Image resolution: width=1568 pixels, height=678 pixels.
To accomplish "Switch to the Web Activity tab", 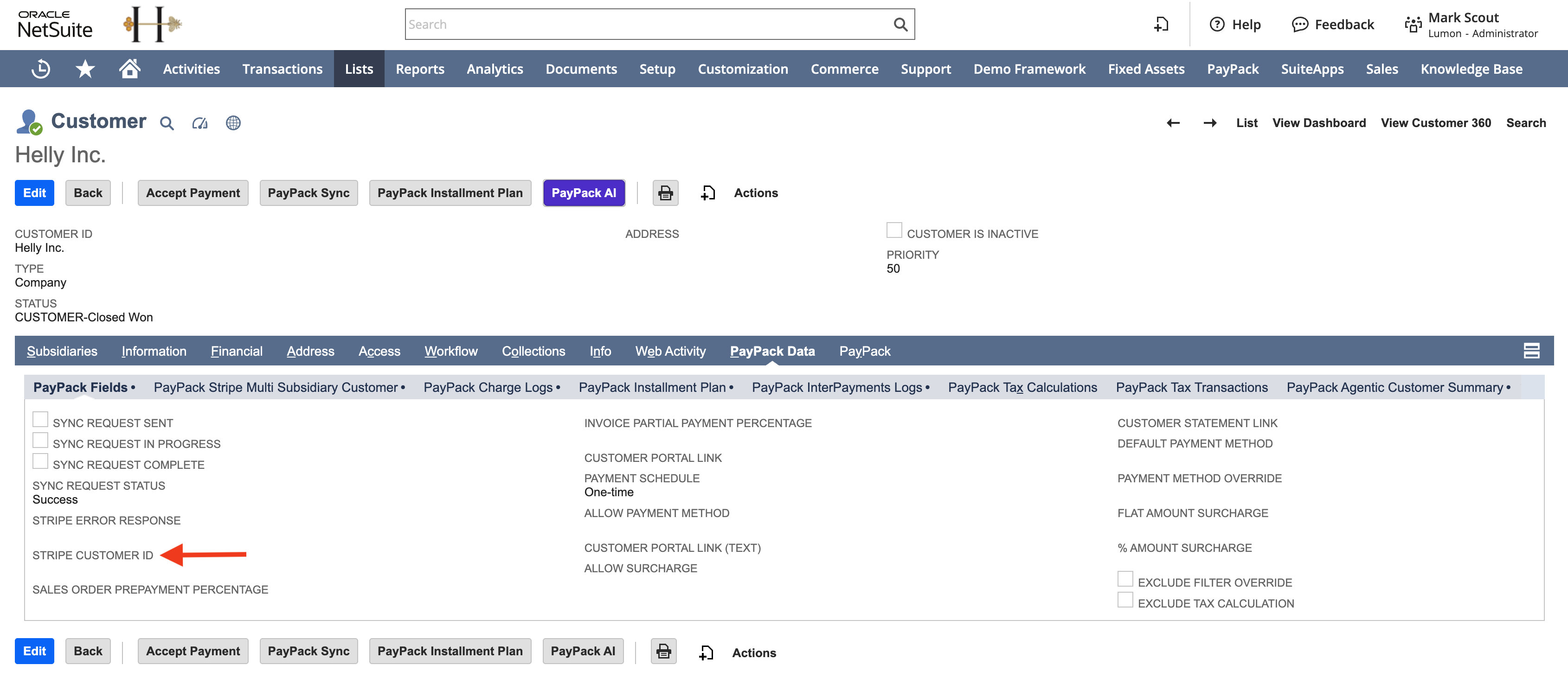I will point(670,351).
